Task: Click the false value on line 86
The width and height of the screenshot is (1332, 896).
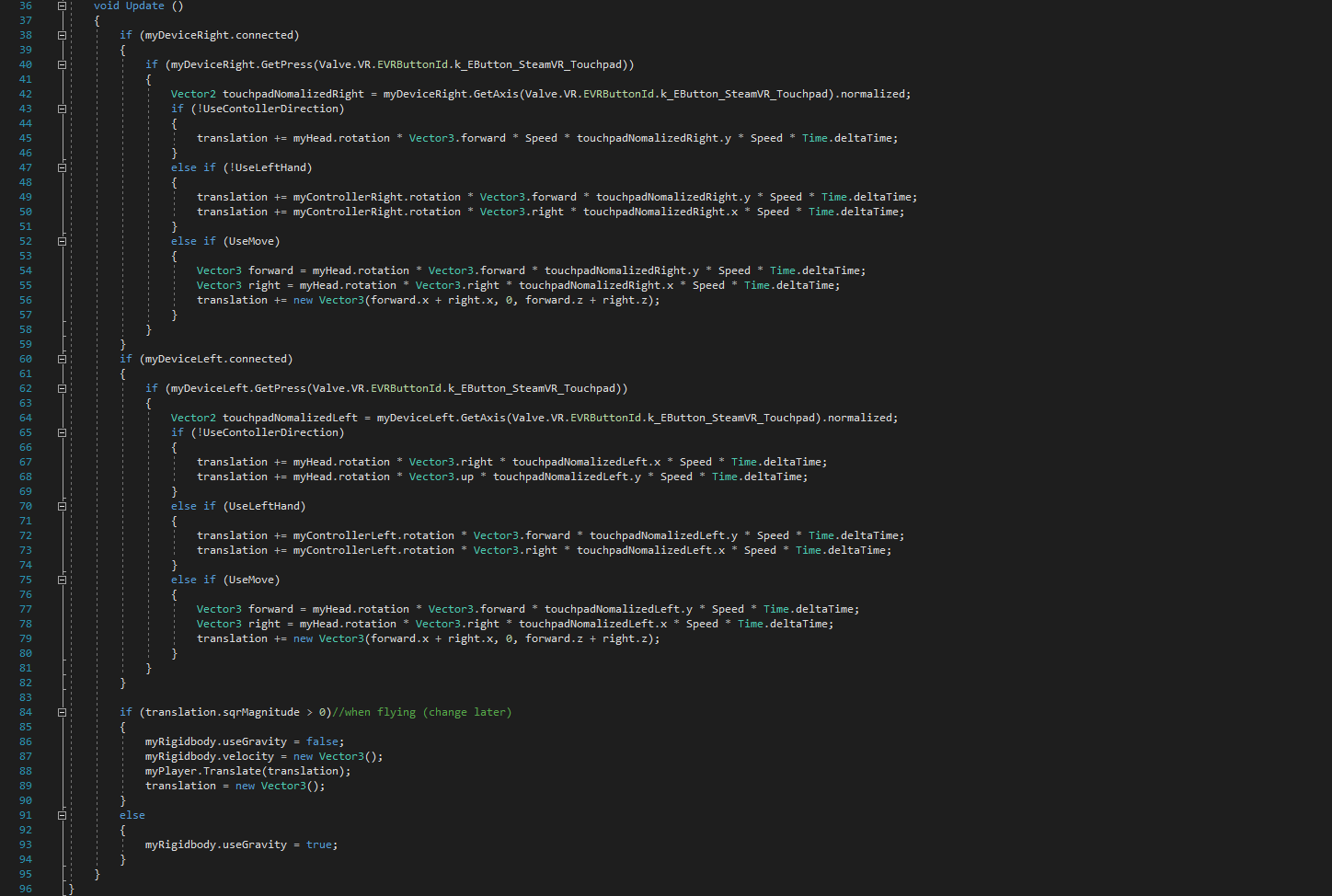Action: [x=322, y=741]
